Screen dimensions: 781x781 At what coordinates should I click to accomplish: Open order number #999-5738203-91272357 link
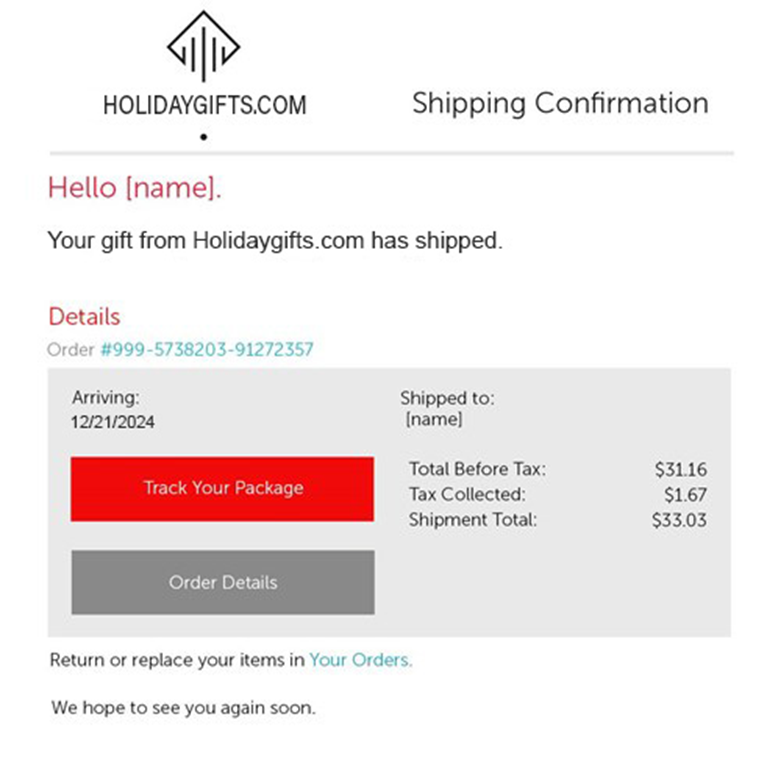[207, 349]
